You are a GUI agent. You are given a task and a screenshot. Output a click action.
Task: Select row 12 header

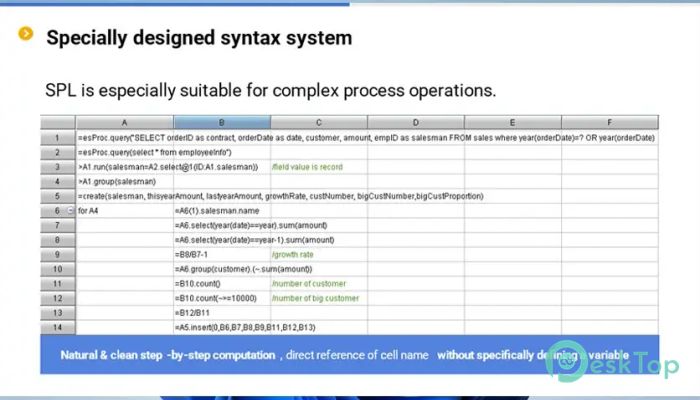(58, 298)
